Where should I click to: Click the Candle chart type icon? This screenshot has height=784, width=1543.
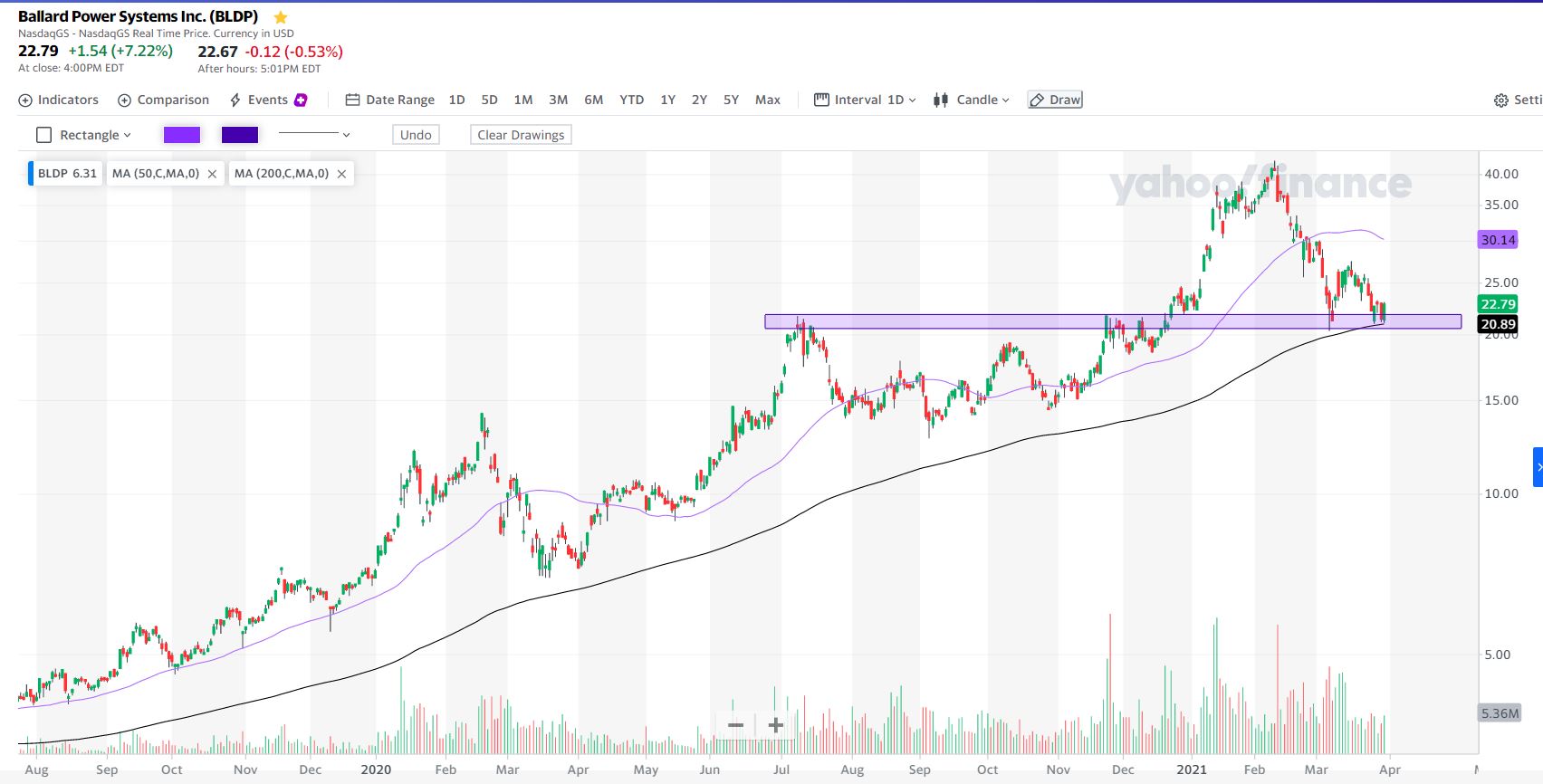click(x=942, y=100)
